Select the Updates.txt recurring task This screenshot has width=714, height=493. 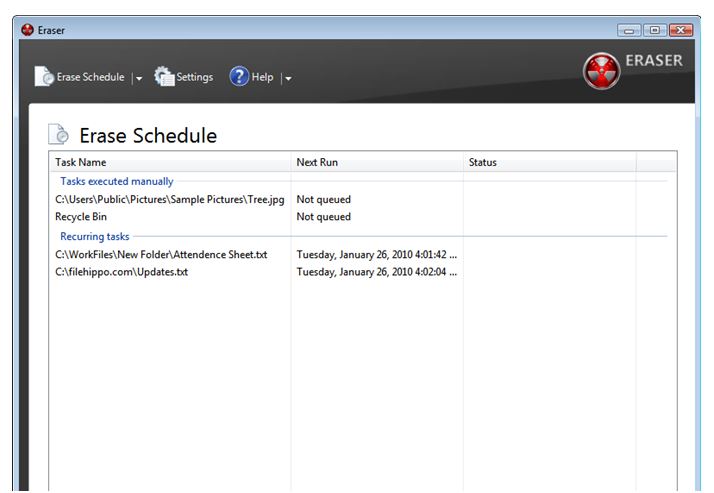point(121,271)
